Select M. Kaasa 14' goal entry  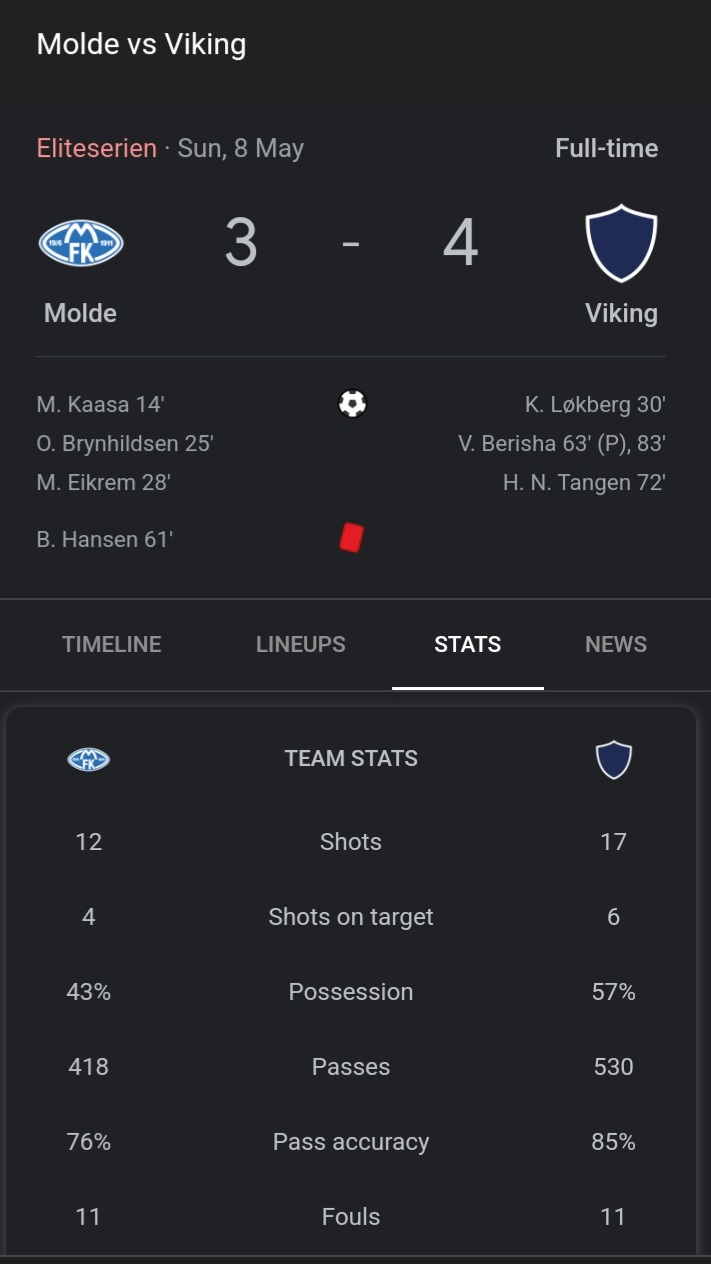coord(100,404)
